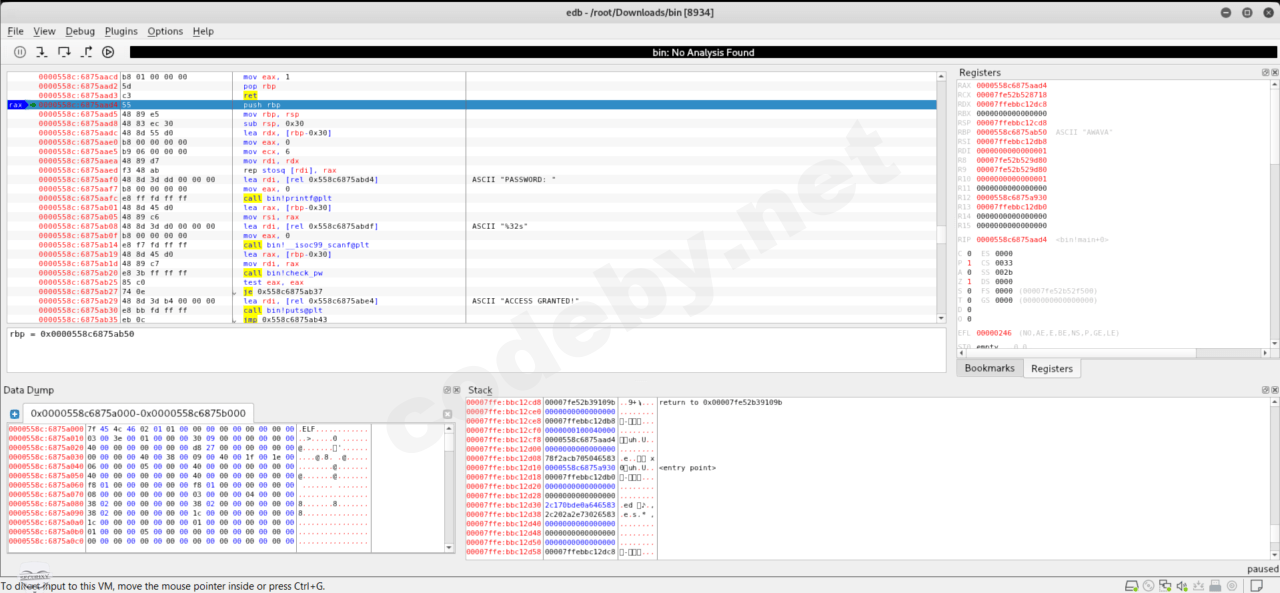Open the File menu

click(x=15, y=31)
